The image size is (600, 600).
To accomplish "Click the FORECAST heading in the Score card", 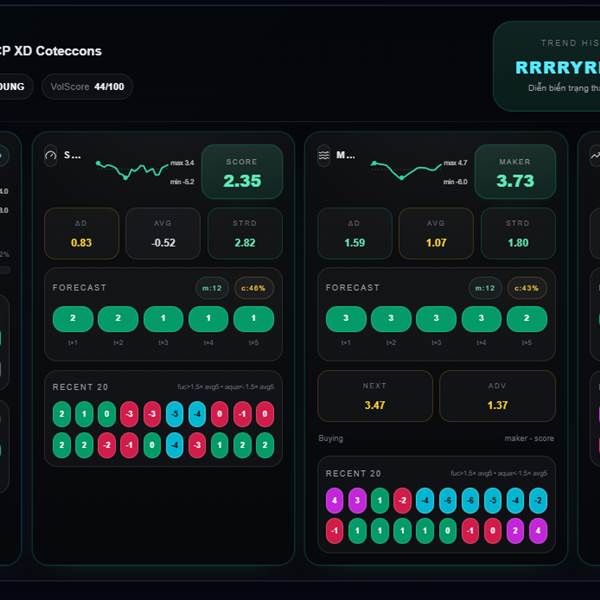I will point(79,288).
